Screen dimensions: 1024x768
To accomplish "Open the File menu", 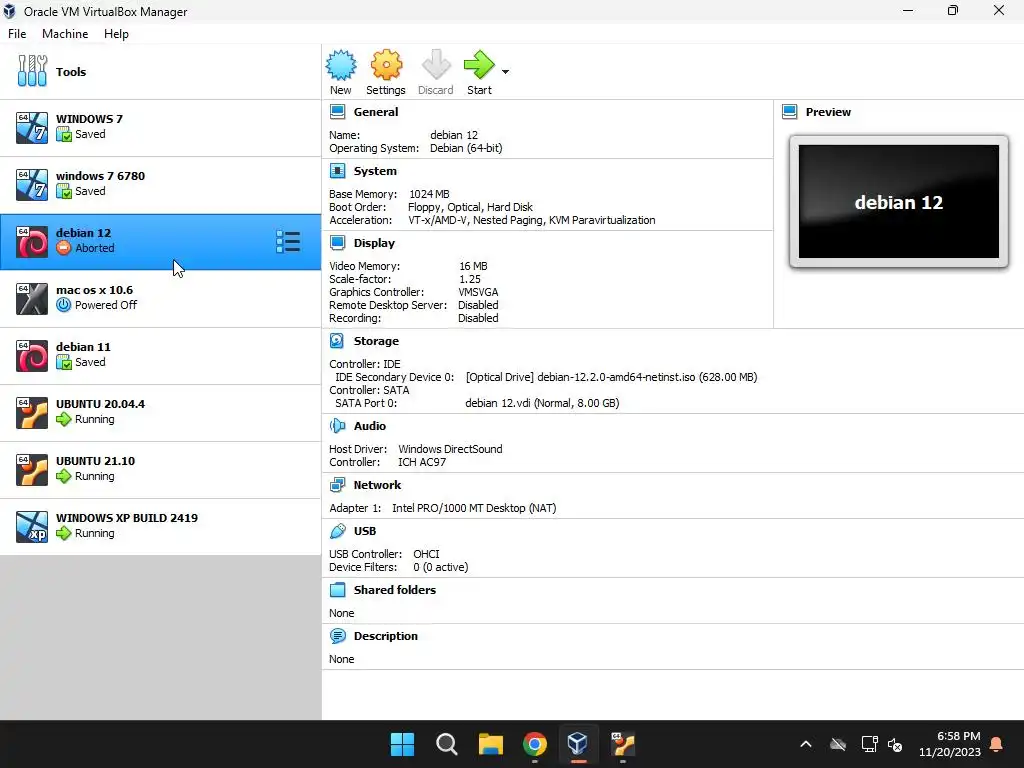I will point(17,34).
